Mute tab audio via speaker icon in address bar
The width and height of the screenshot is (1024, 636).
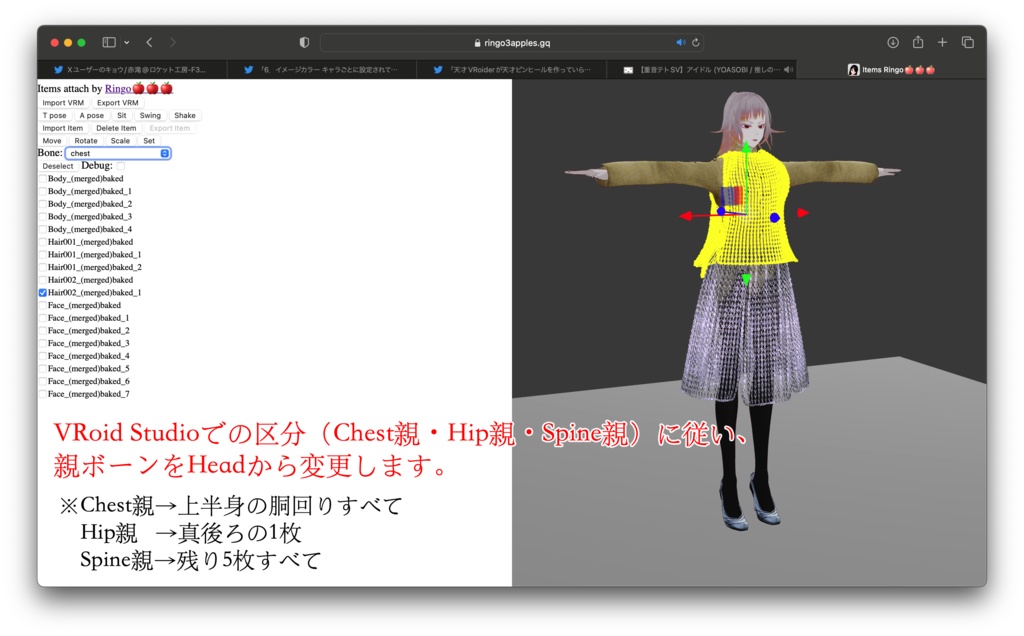[679, 42]
